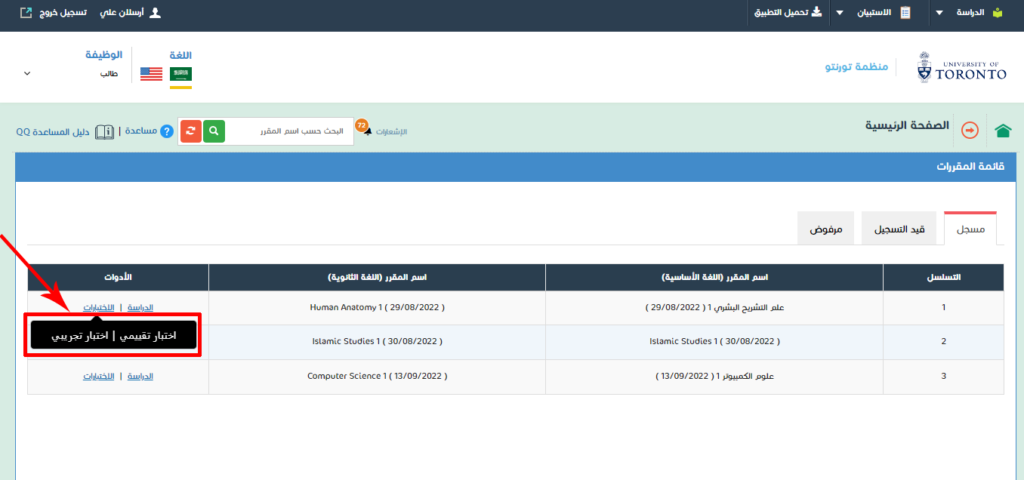Click the orange circled arrow icon
The image size is (1024, 480).
(x=970, y=131)
